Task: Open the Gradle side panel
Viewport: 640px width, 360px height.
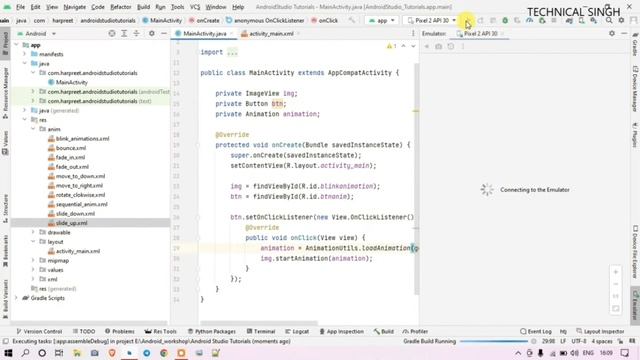Action: 635,44
